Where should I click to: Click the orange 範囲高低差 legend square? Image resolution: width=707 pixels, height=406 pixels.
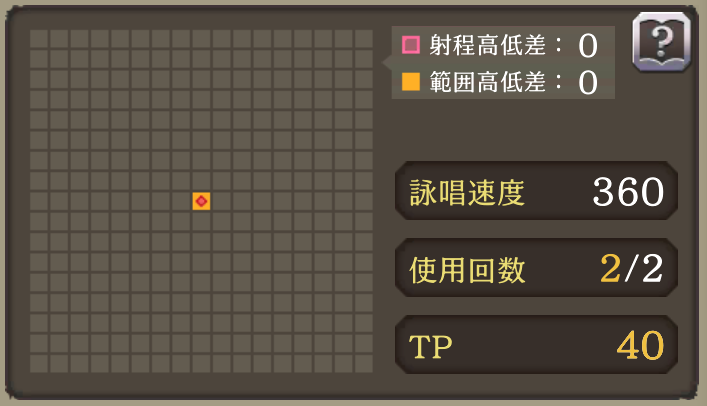click(x=411, y=82)
